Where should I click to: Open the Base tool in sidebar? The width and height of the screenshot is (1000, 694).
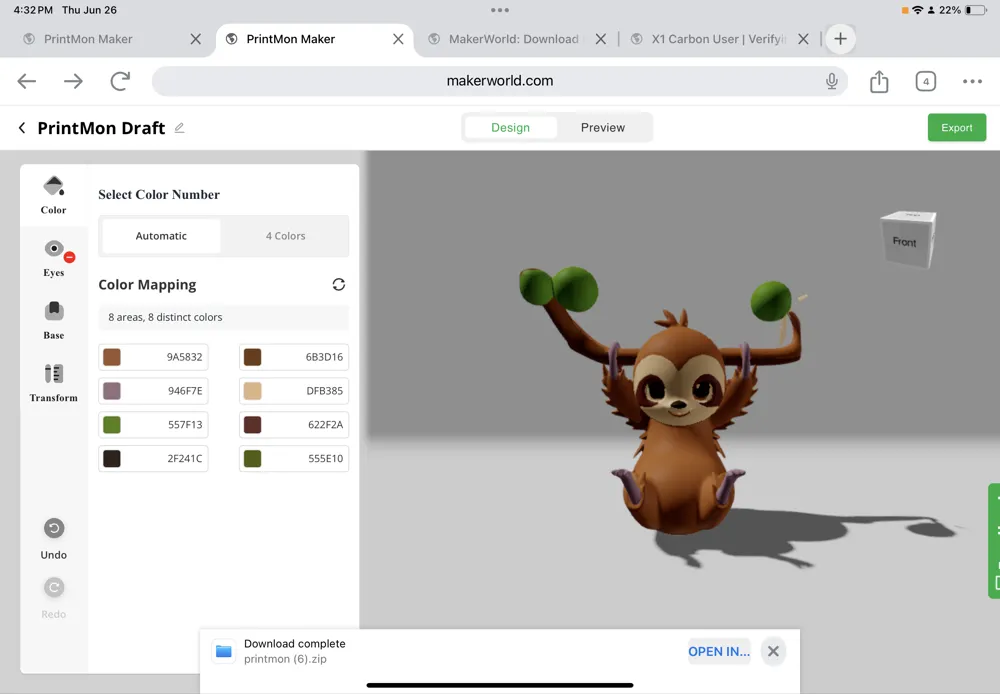click(x=54, y=320)
